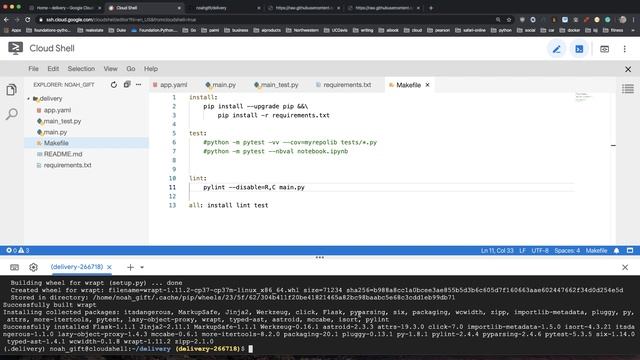Open the web preview icon in header
The width and height of the screenshot is (640, 360).
604,49
